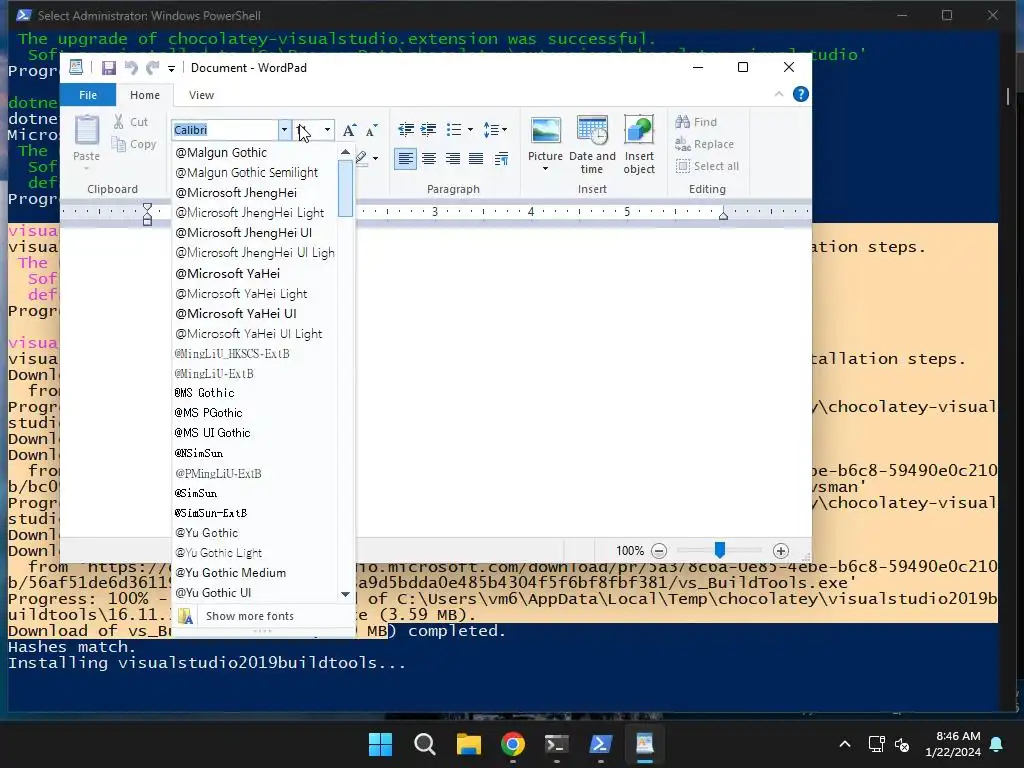Click the Grow font icon
1024x768 pixels.
(x=349, y=130)
